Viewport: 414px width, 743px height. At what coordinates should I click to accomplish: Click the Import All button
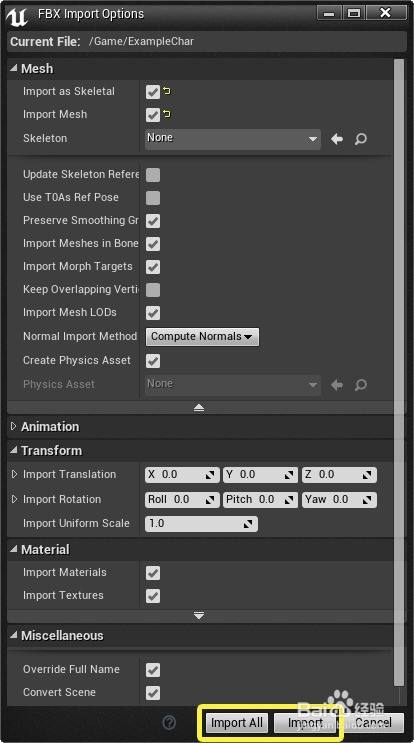coord(237,723)
